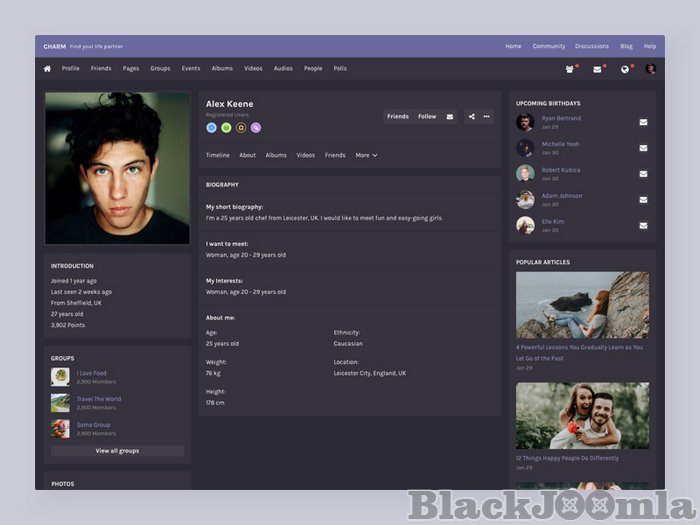Expand the More dropdown in profile tabs
The height and width of the screenshot is (525, 700).
pyautogui.click(x=366, y=155)
